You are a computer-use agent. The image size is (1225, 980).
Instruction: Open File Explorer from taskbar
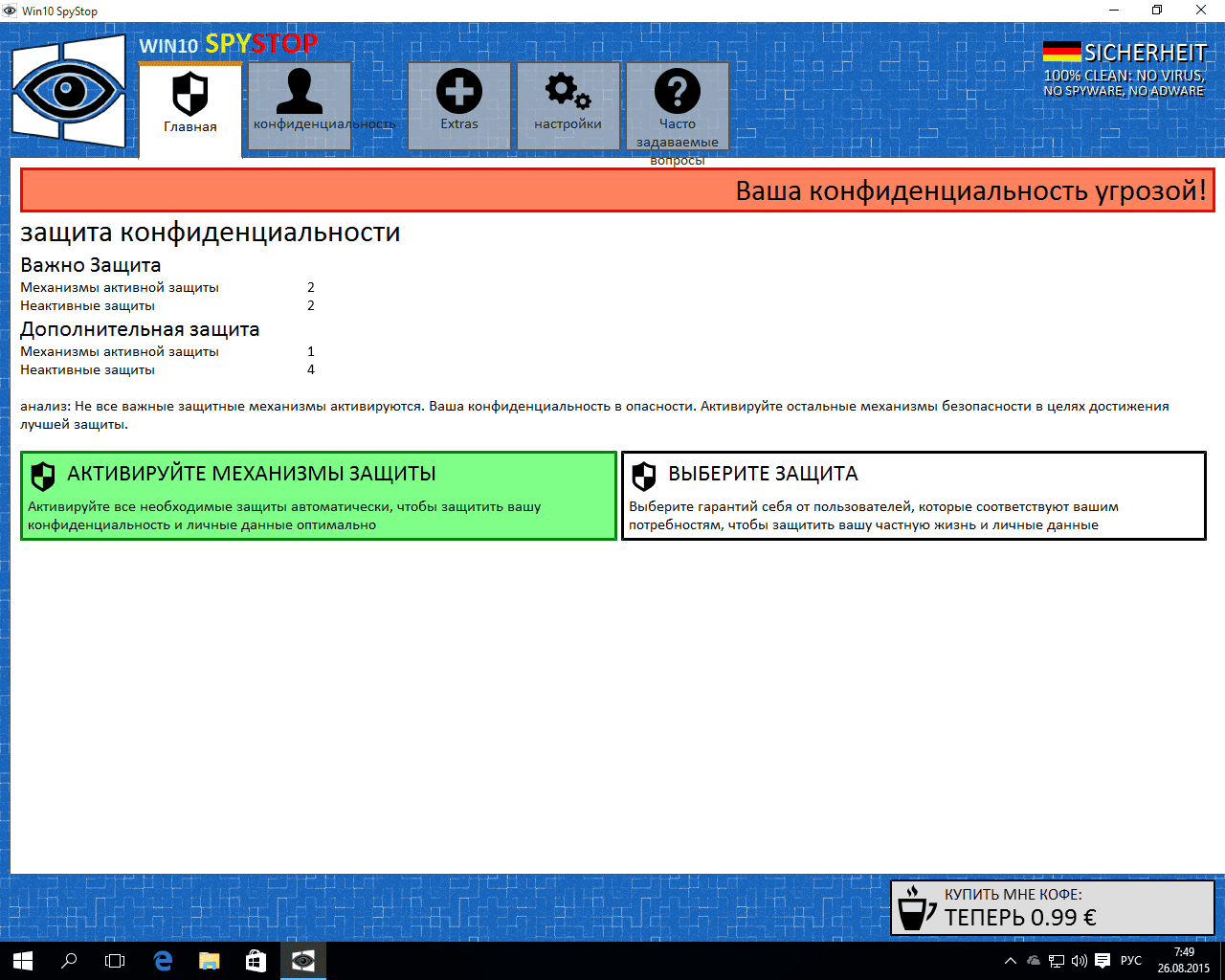pos(209,961)
